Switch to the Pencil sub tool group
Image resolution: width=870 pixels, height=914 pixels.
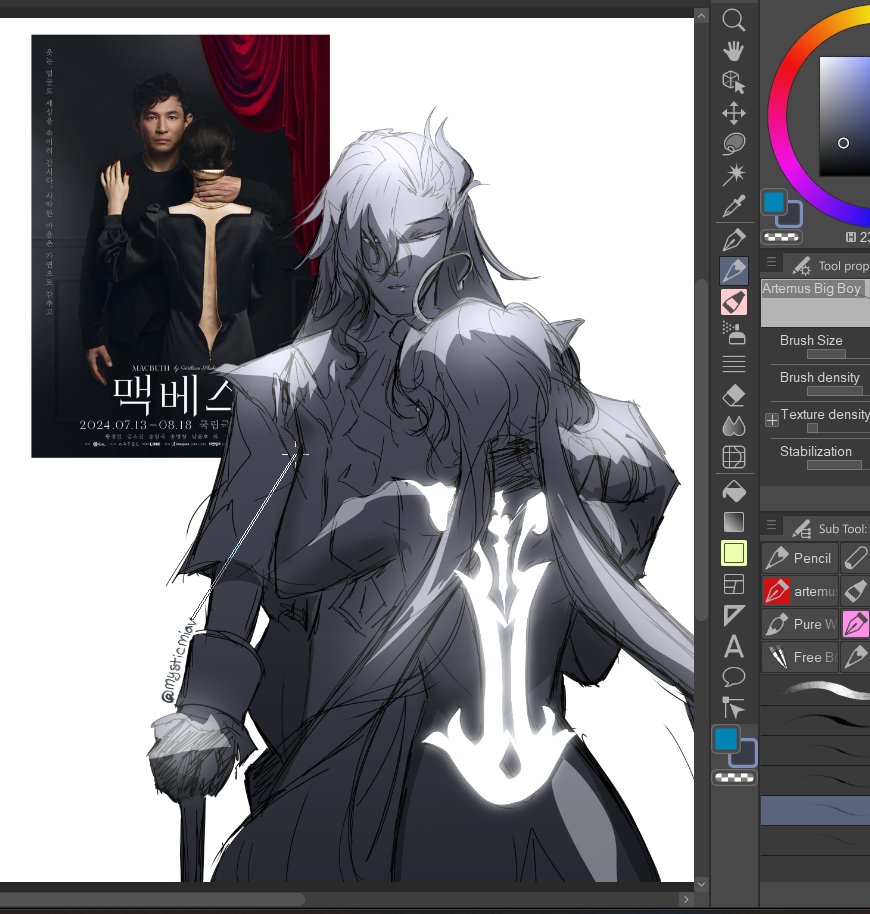click(x=799, y=558)
